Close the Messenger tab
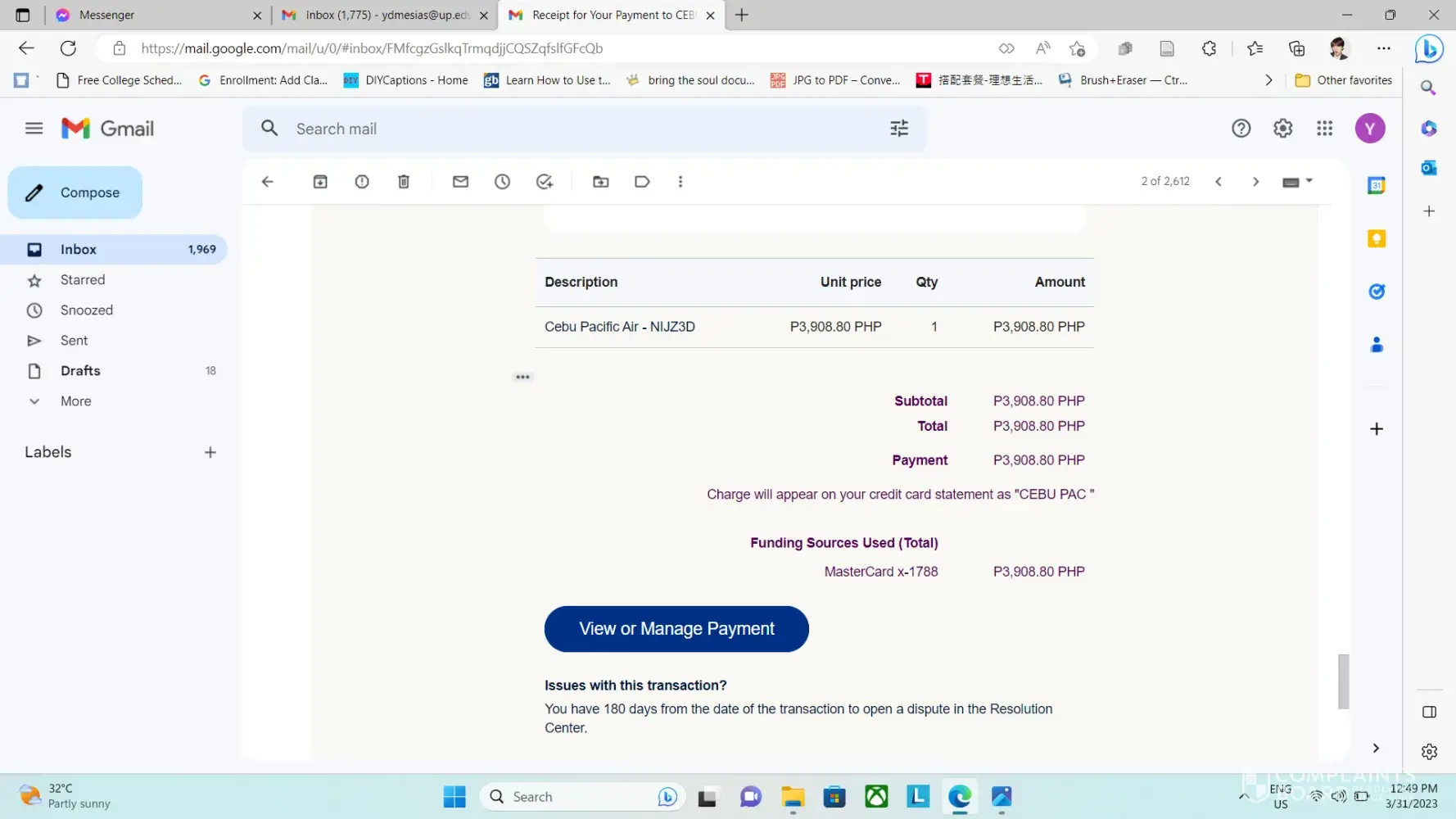This screenshot has height=819, width=1456. pos(257,15)
